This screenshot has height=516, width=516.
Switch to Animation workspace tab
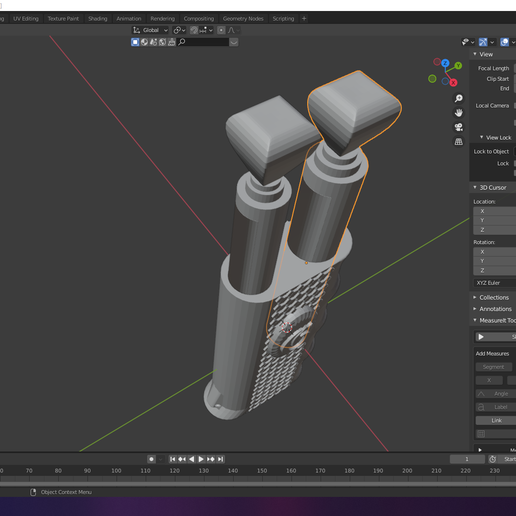click(129, 19)
